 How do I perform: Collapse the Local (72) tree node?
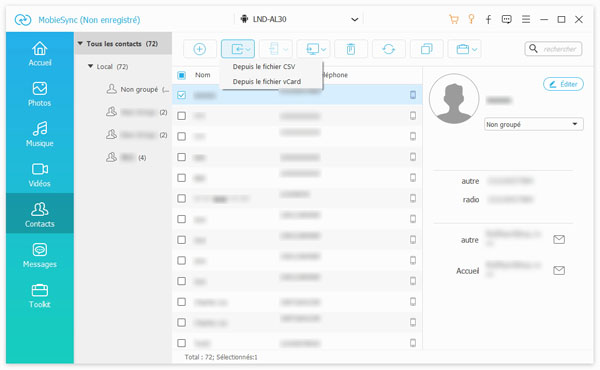90,66
